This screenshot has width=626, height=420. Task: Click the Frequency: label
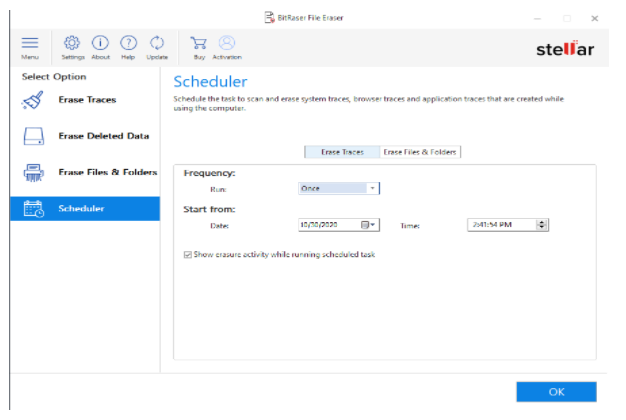point(209,173)
